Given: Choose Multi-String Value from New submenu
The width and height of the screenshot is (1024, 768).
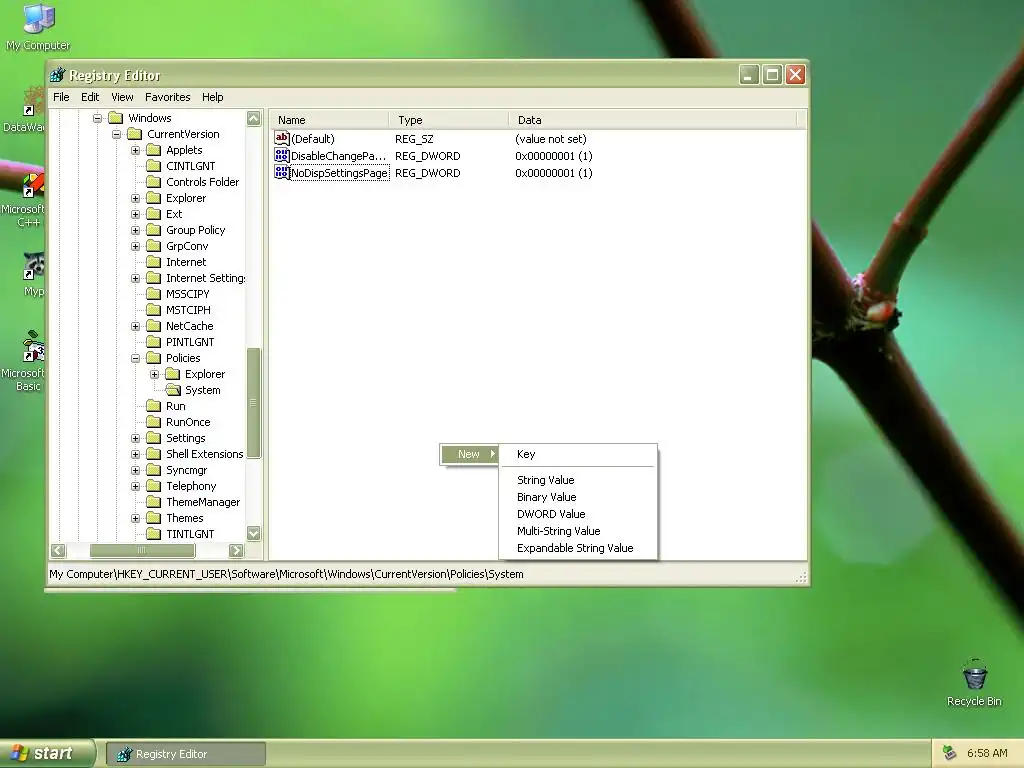Looking at the screenshot, I should 578,531.
